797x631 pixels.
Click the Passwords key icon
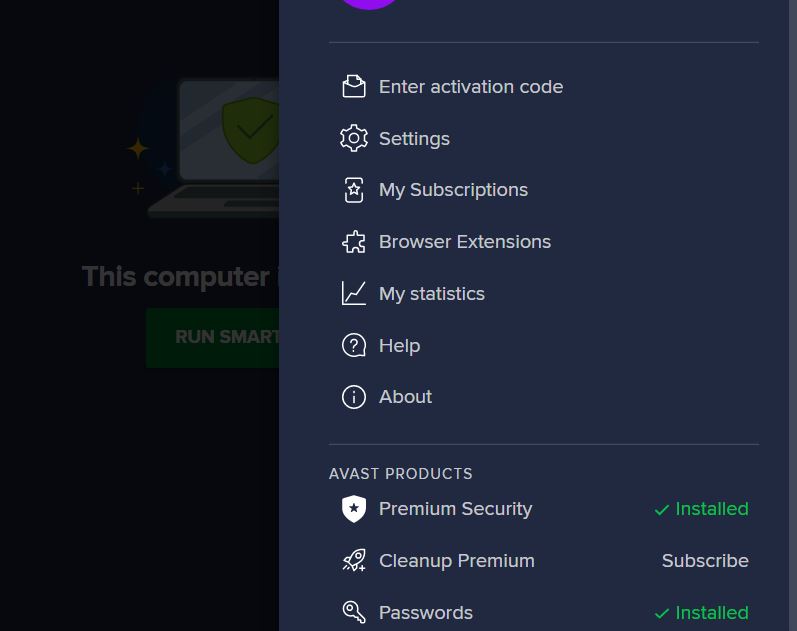coord(354,613)
